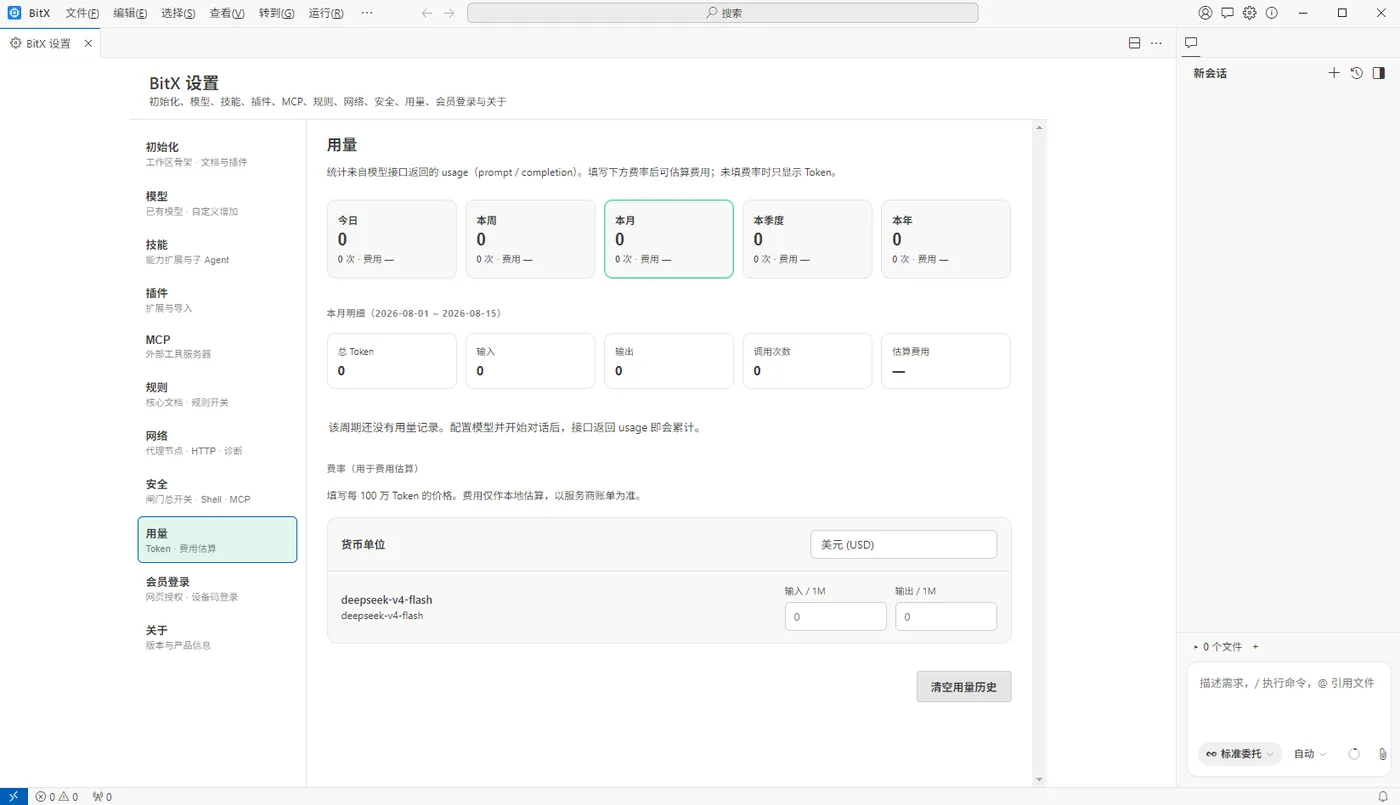Click the 估算费用 stat tile
Image resolution: width=1400 pixels, height=805 pixels.
(946, 361)
